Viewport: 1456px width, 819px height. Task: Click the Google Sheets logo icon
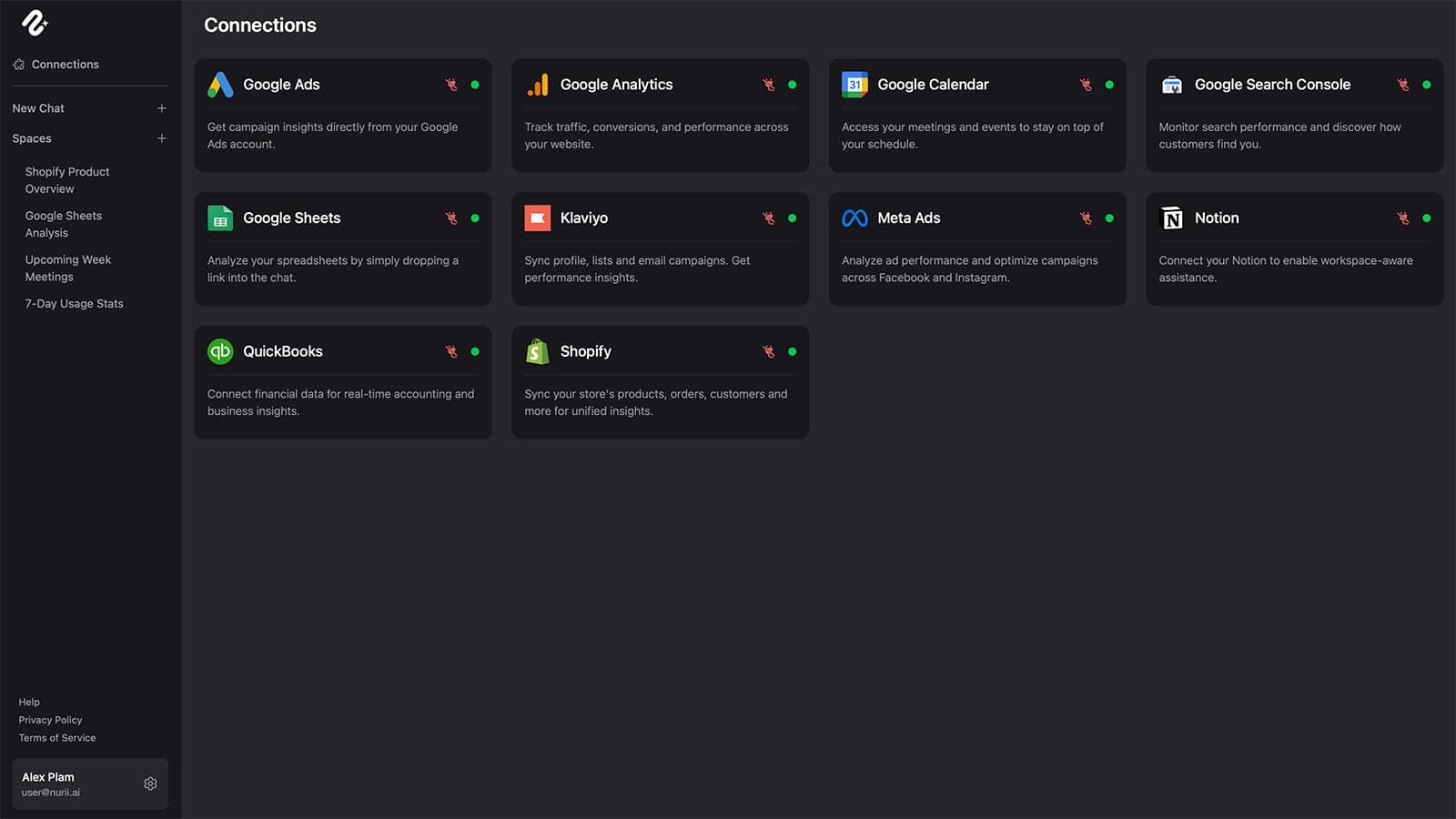(x=220, y=218)
